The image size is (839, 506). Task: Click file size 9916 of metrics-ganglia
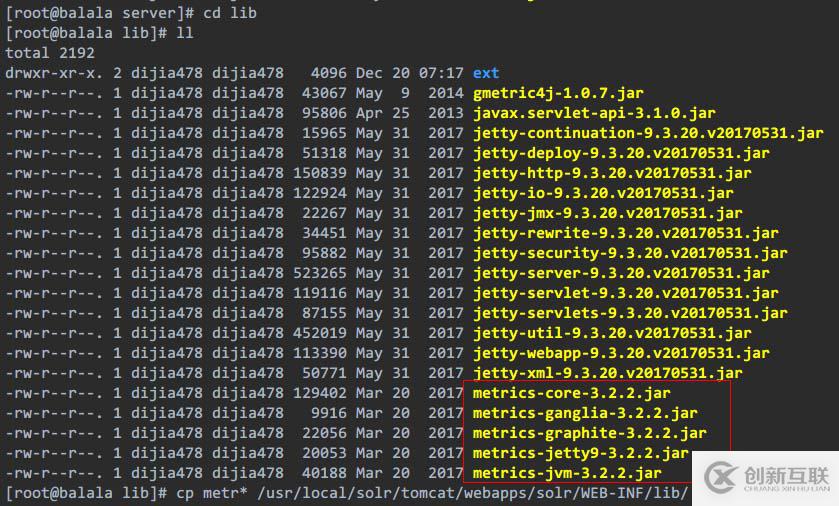point(329,413)
